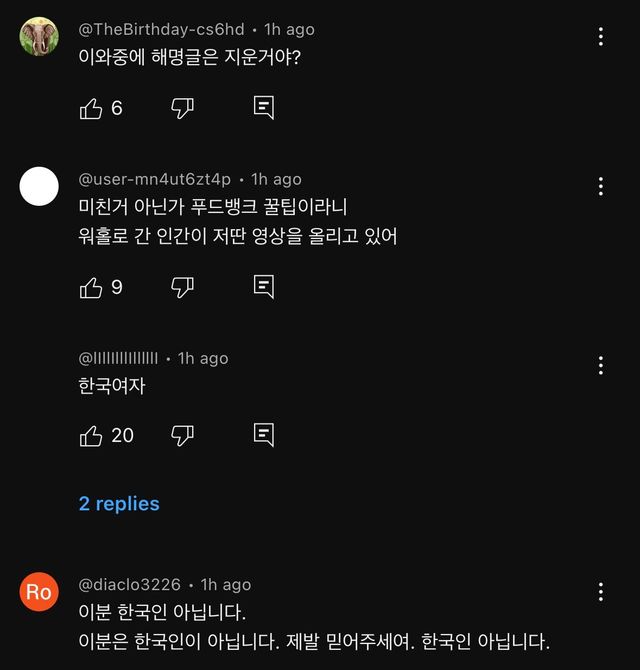Open @user-mn4ut6zt4p channel via username
The width and height of the screenshot is (640, 670).
click(x=154, y=179)
